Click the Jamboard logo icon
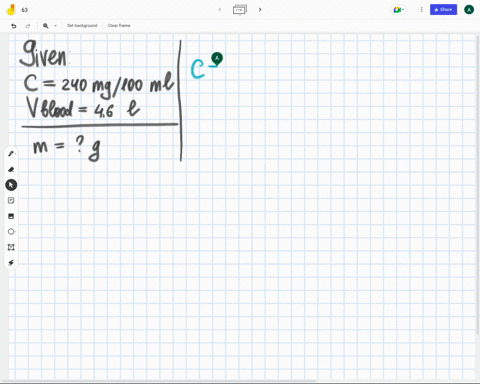The image size is (480, 384). pyautogui.click(x=11, y=10)
